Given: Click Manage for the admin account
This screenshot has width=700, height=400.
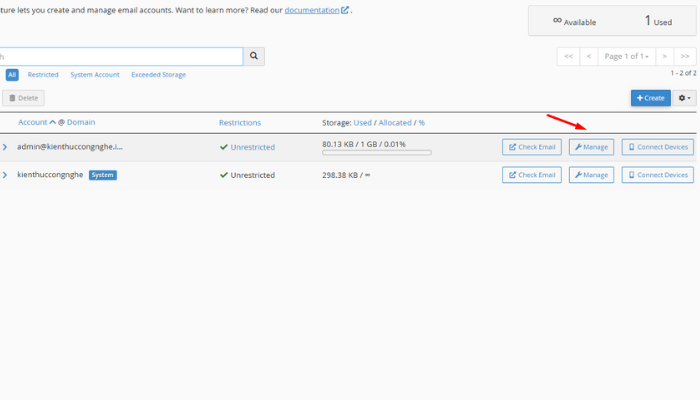Looking at the screenshot, I should tap(591, 147).
